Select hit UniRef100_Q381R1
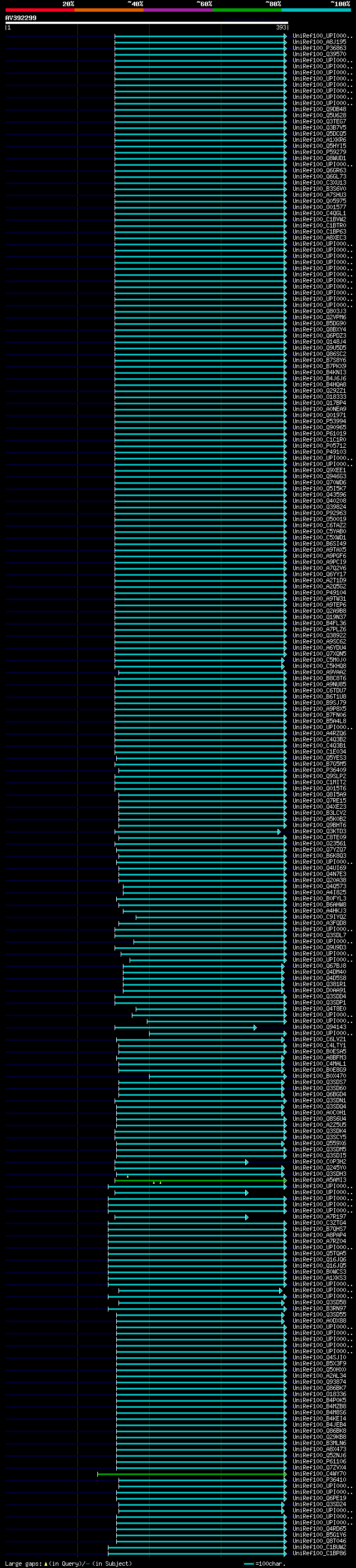This screenshot has height=1568, width=356. [319, 985]
